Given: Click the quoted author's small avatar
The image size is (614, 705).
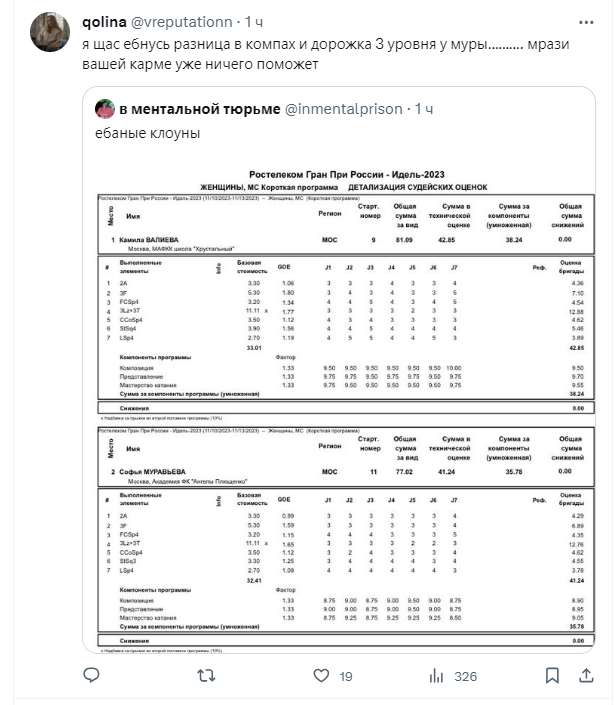Looking at the screenshot, I should [x=104, y=108].
